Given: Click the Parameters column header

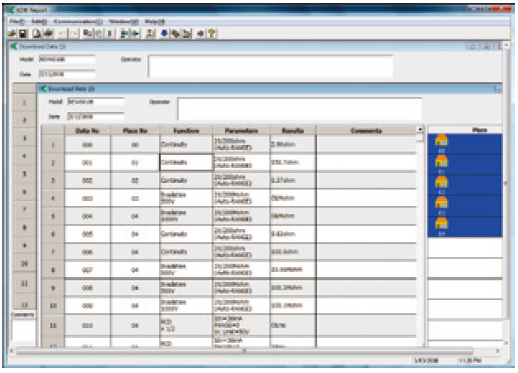Looking at the screenshot, I should coord(241,131).
